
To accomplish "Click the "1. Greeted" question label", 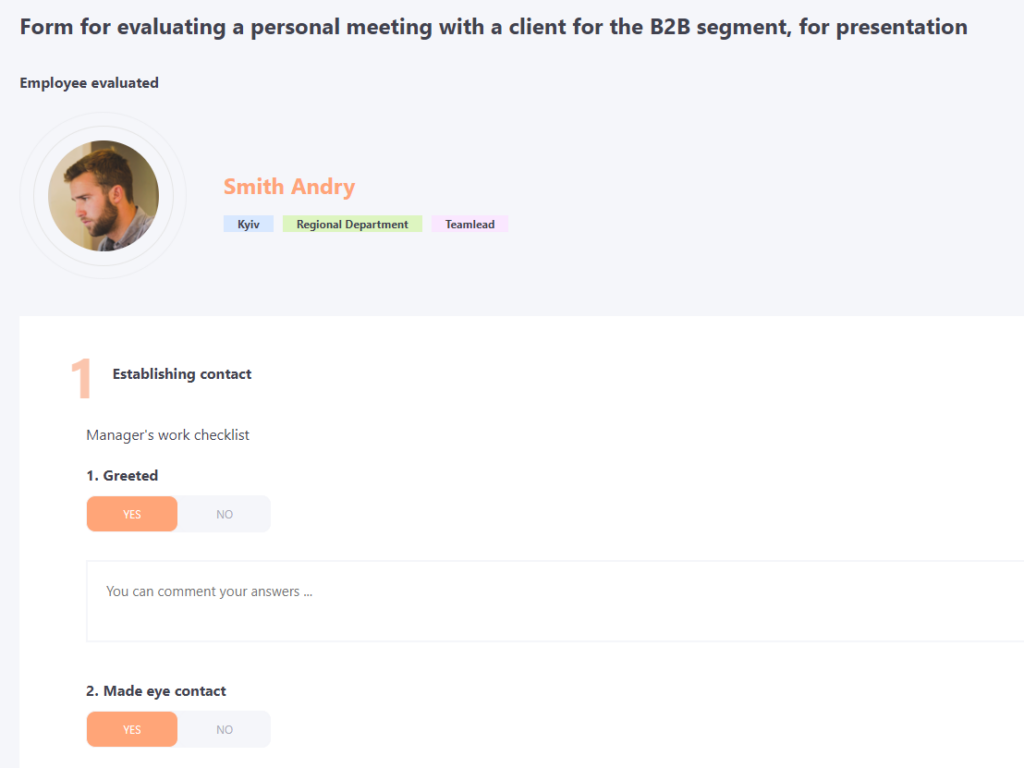I will coord(123,475).
